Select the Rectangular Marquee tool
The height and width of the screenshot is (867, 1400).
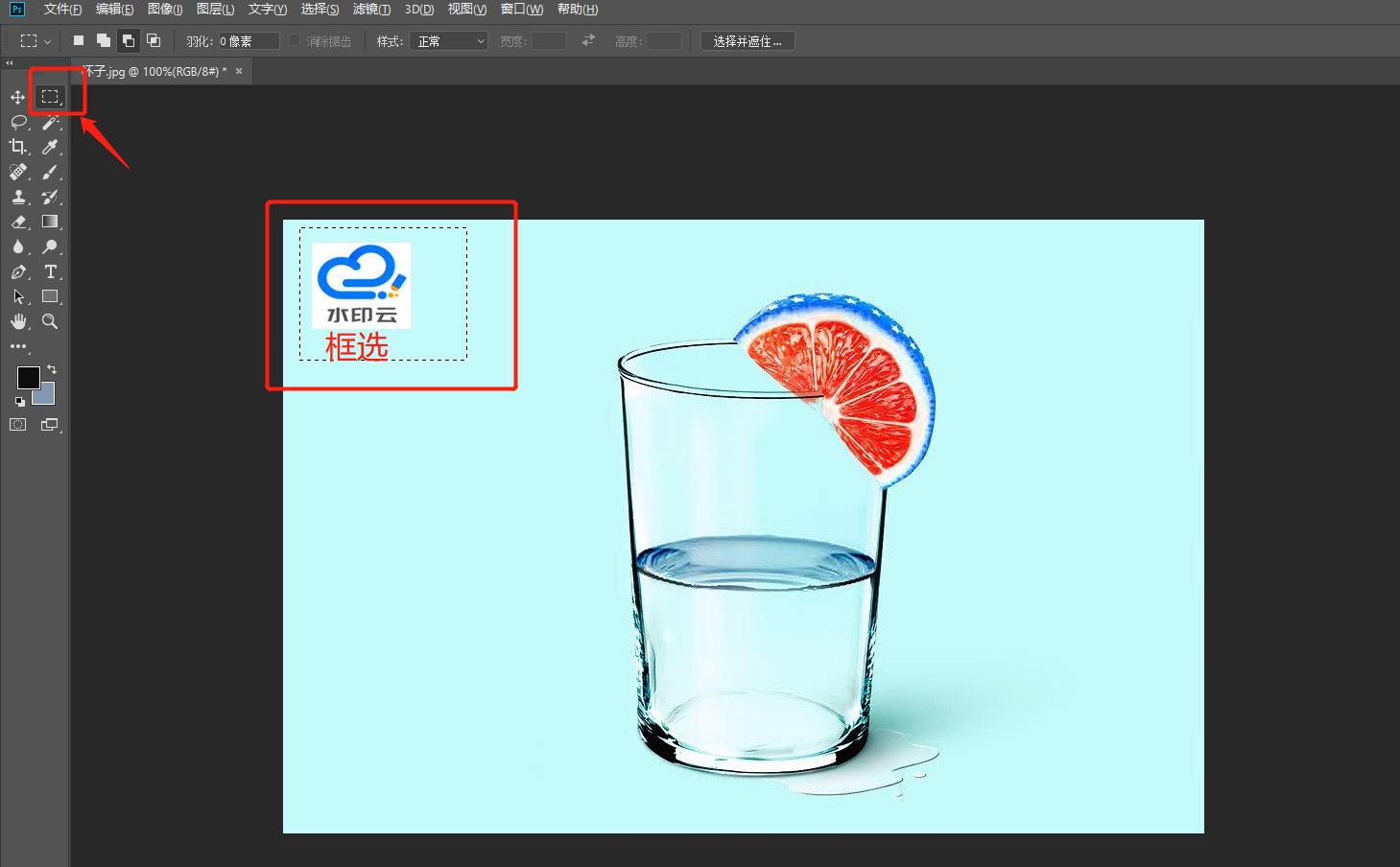pyautogui.click(x=50, y=97)
